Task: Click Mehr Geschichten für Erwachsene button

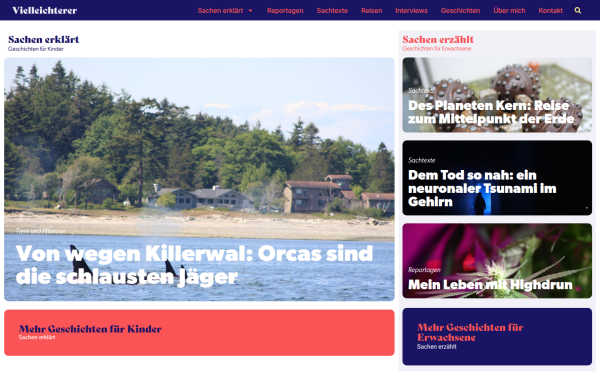Action: (497, 336)
